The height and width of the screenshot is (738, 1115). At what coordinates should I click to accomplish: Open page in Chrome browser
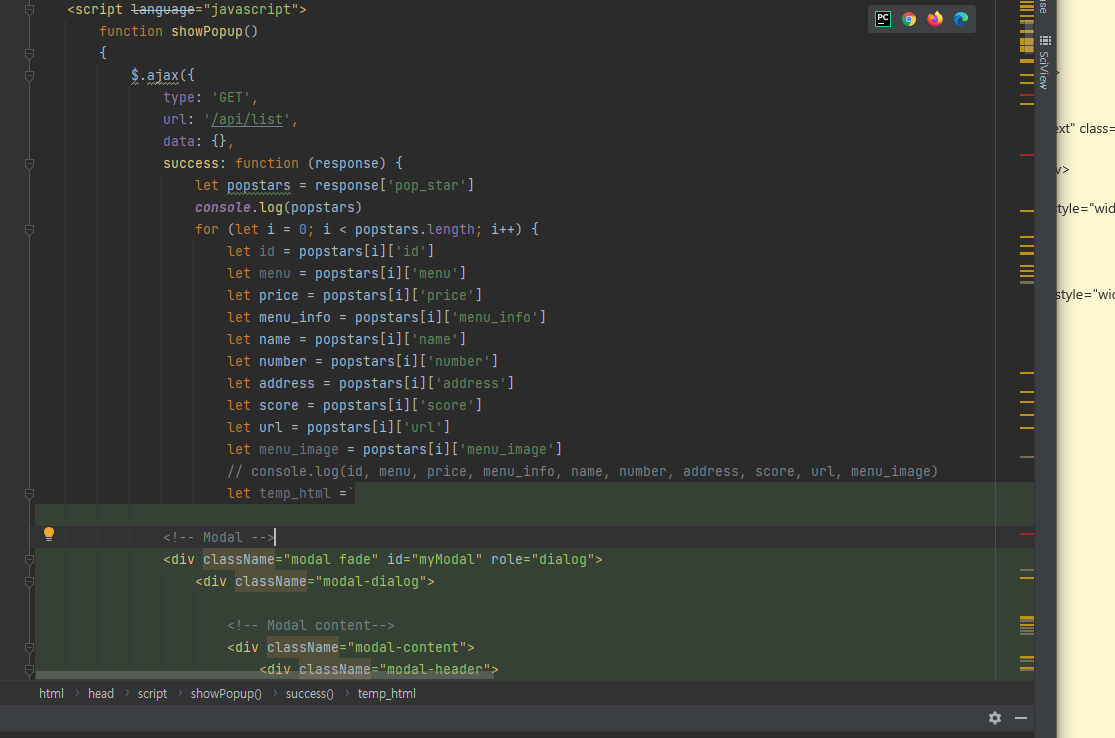coord(909,19)
